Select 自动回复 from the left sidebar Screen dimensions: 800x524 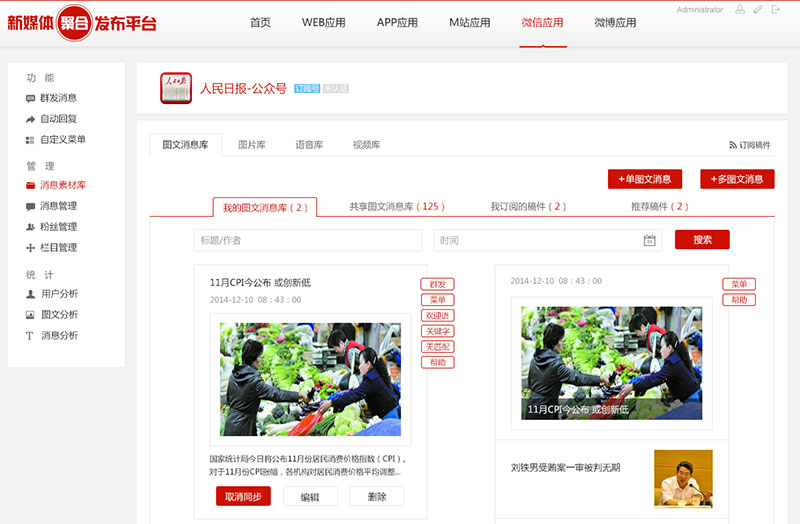58,119
